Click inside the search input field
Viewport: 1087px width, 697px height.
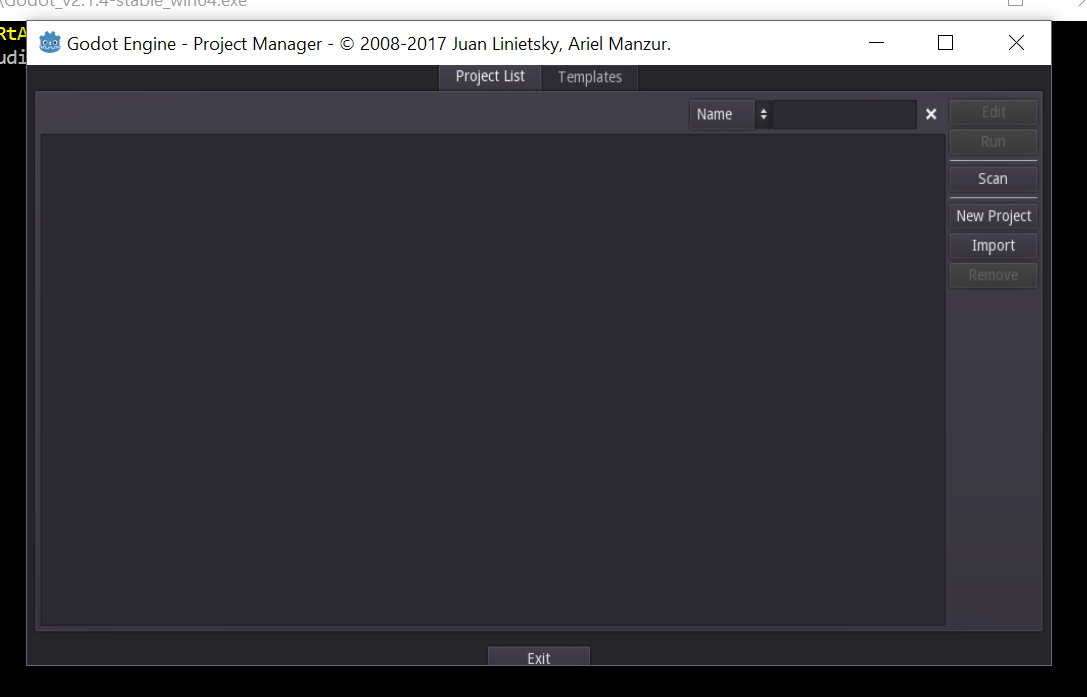pos(845,114)
